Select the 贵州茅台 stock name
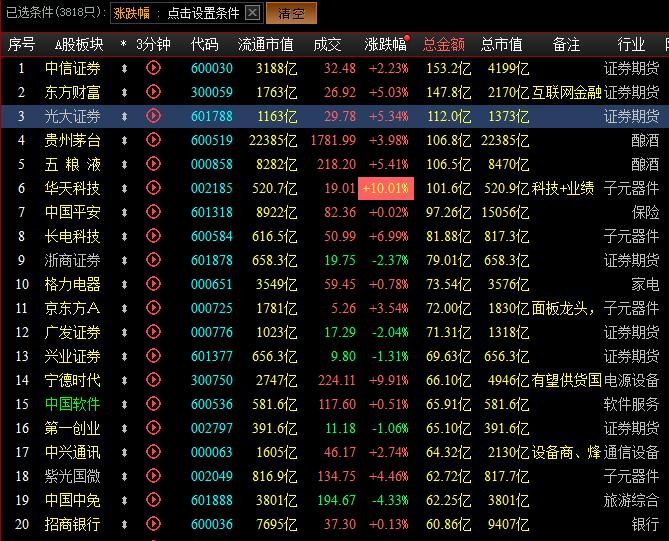This screenshot has height=541, width=669. click(x=73, y=140)
